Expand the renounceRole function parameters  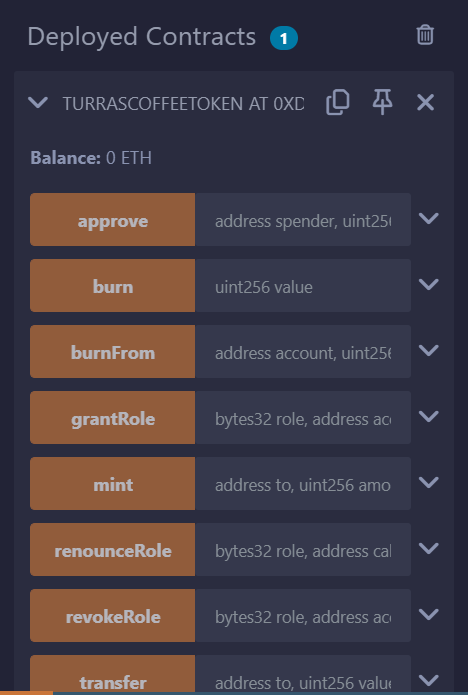(x=429, y=549)
